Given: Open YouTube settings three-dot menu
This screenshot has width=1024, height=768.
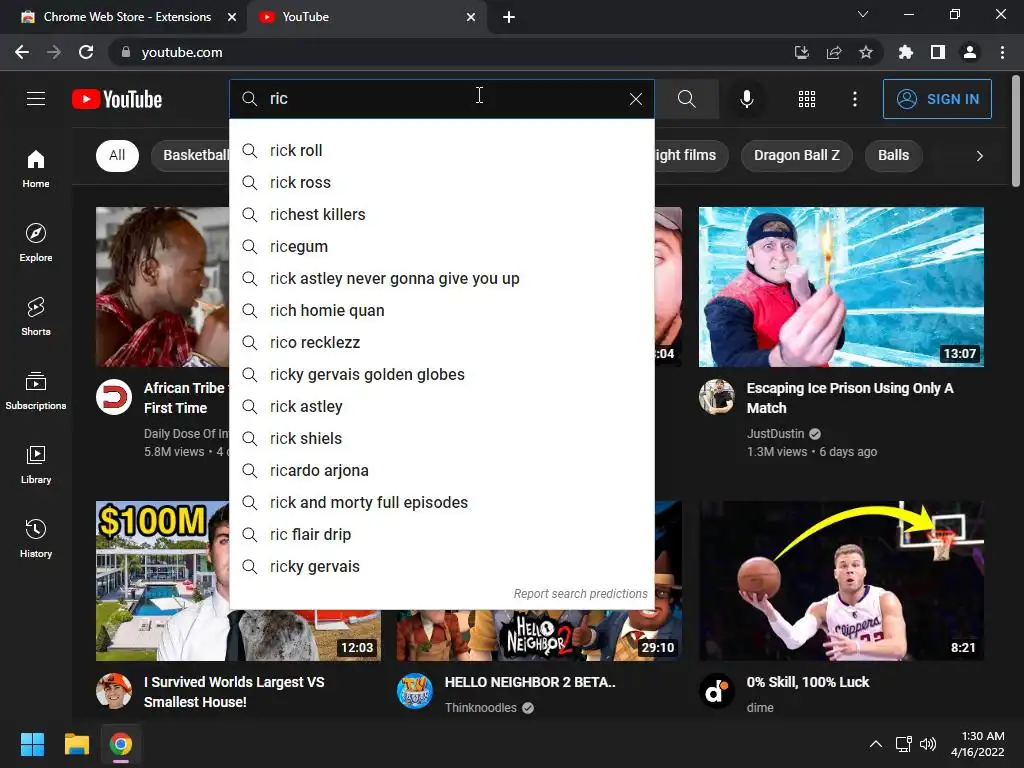Looking at the screenshot, I should click(854, 99).
